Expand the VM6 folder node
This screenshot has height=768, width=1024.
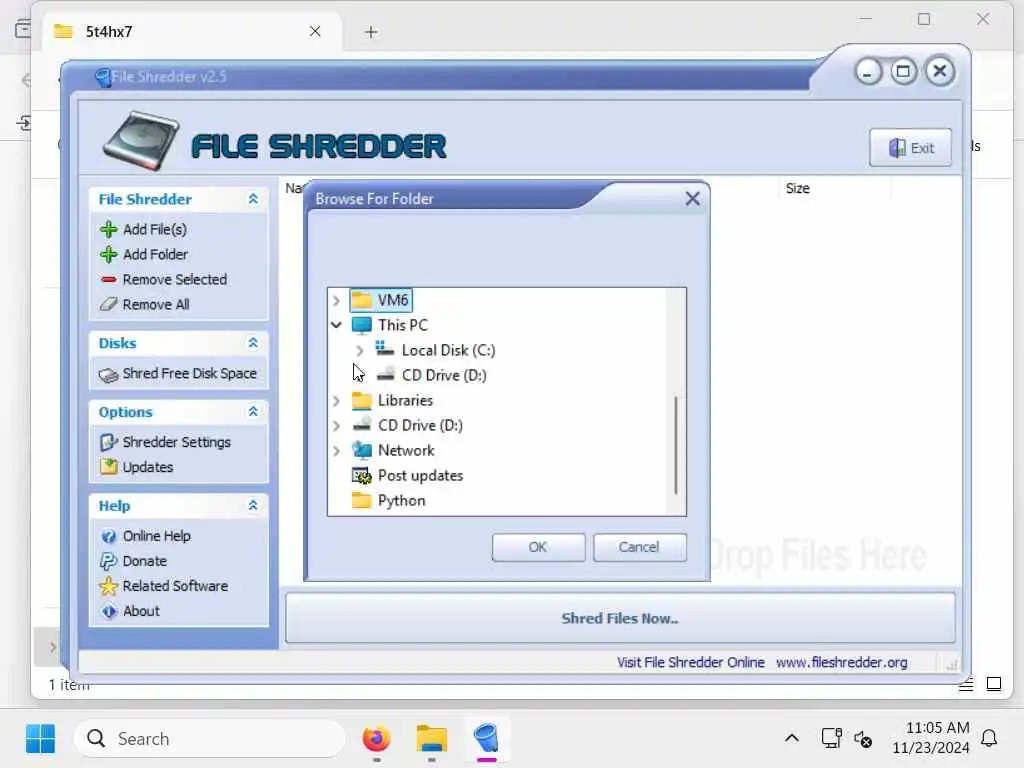(x=336, y=300)
